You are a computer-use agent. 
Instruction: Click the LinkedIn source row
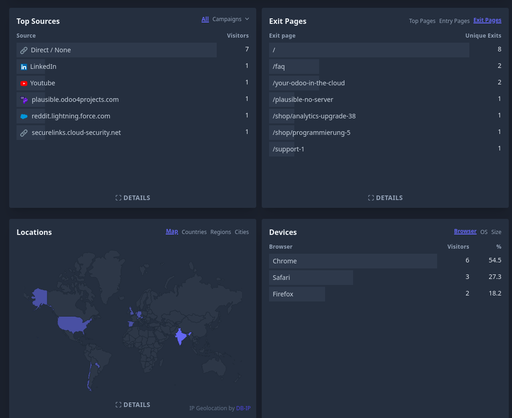[133, 67]
